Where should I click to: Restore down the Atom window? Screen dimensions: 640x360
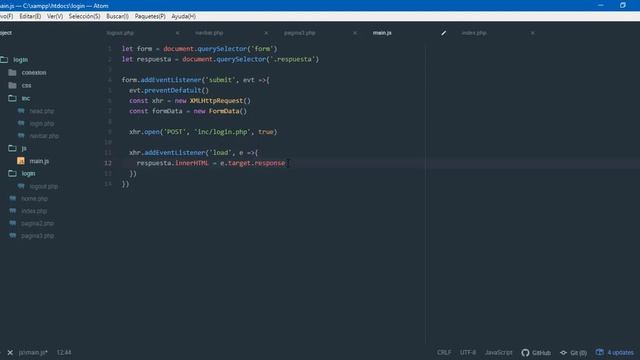tap(622, 5)
